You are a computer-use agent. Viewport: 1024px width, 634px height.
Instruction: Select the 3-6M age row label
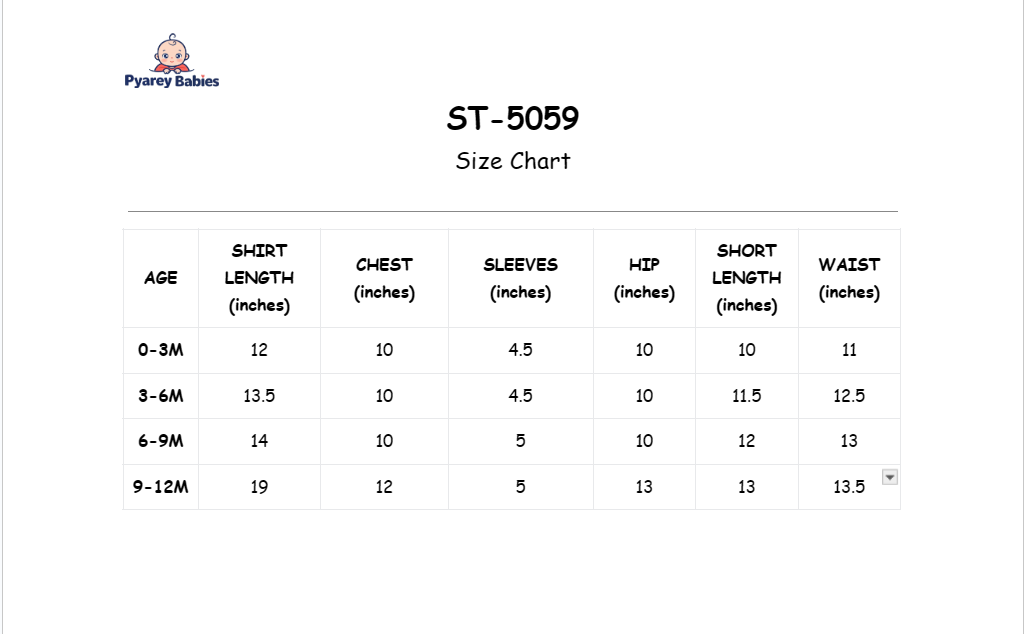click(161, 396)
